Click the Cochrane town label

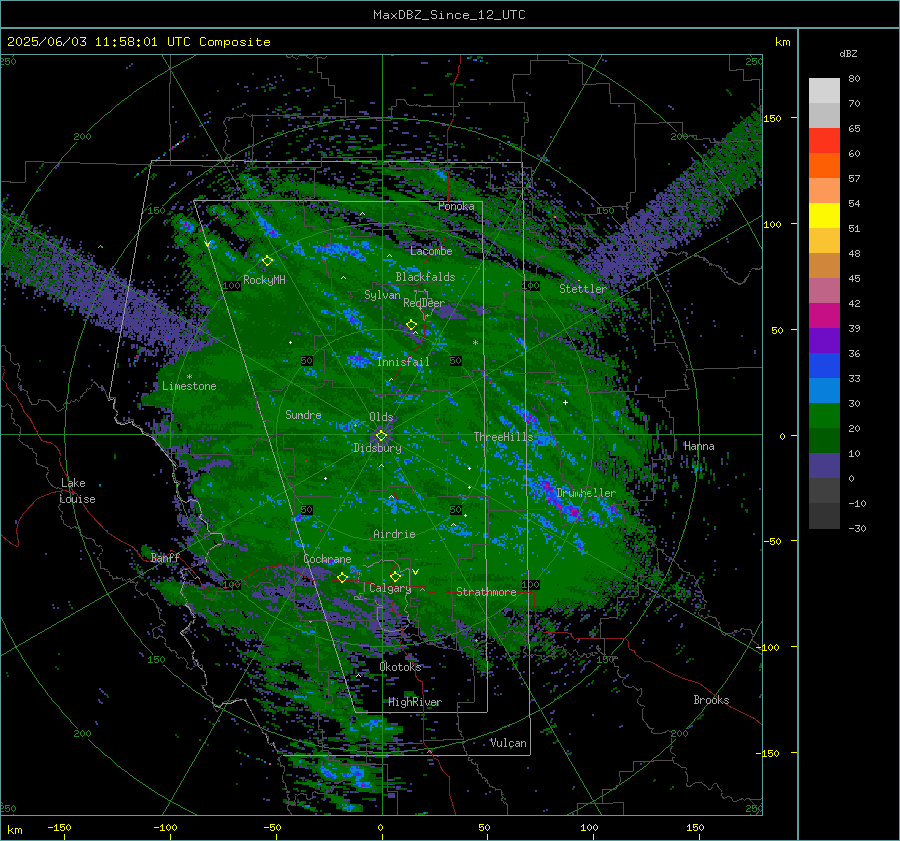(327, 559)
